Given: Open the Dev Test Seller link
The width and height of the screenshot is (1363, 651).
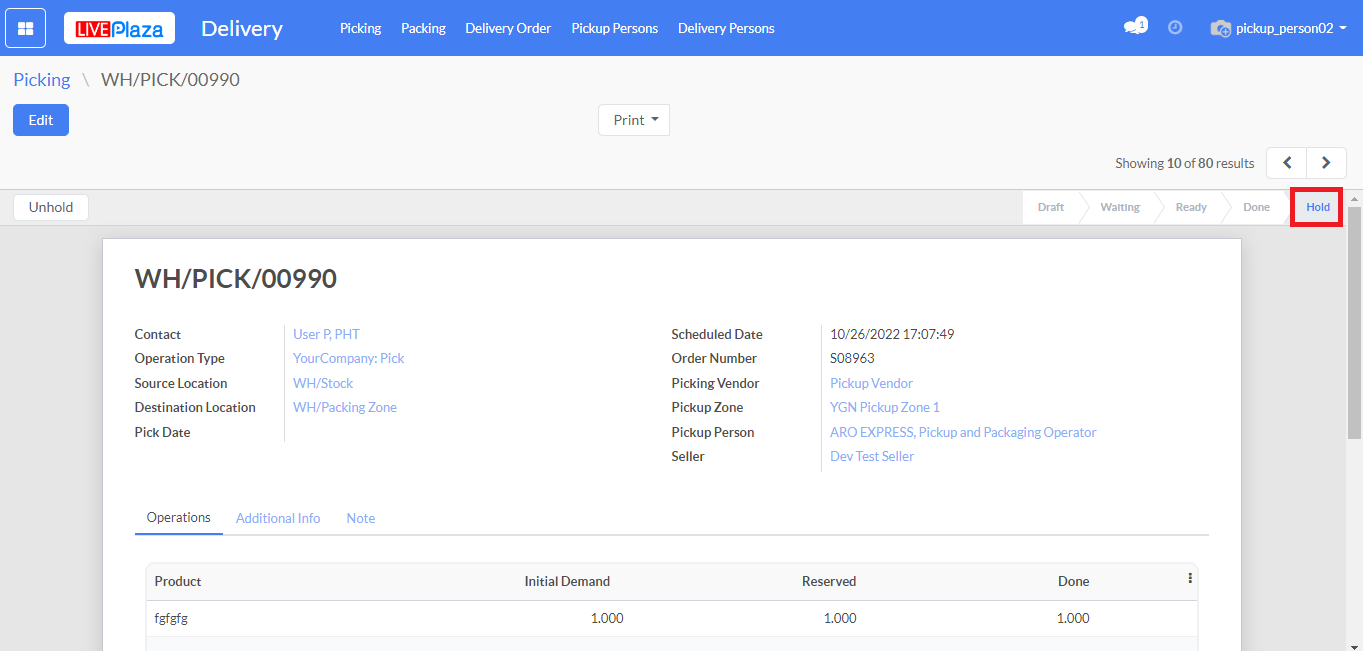Looking at the screenshot, I should click(x=872, y=456).
